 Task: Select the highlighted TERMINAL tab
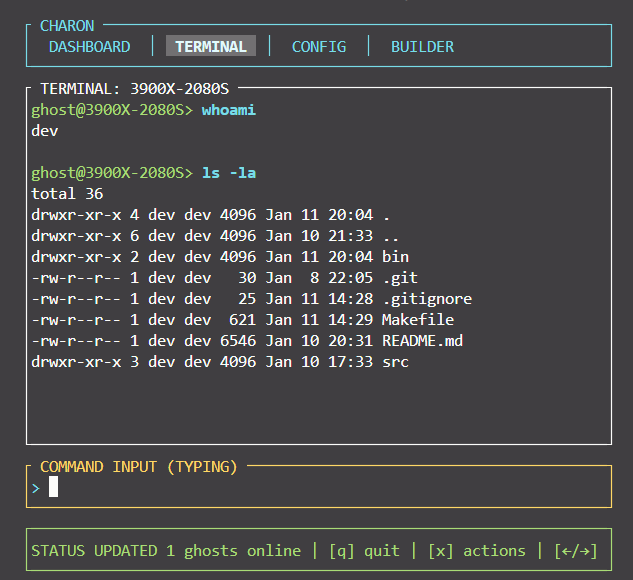211,46
